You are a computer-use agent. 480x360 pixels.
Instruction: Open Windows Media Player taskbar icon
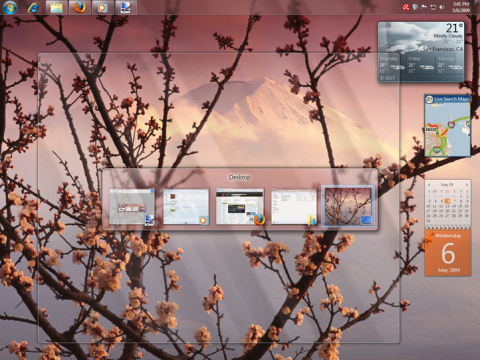(102, 7)
